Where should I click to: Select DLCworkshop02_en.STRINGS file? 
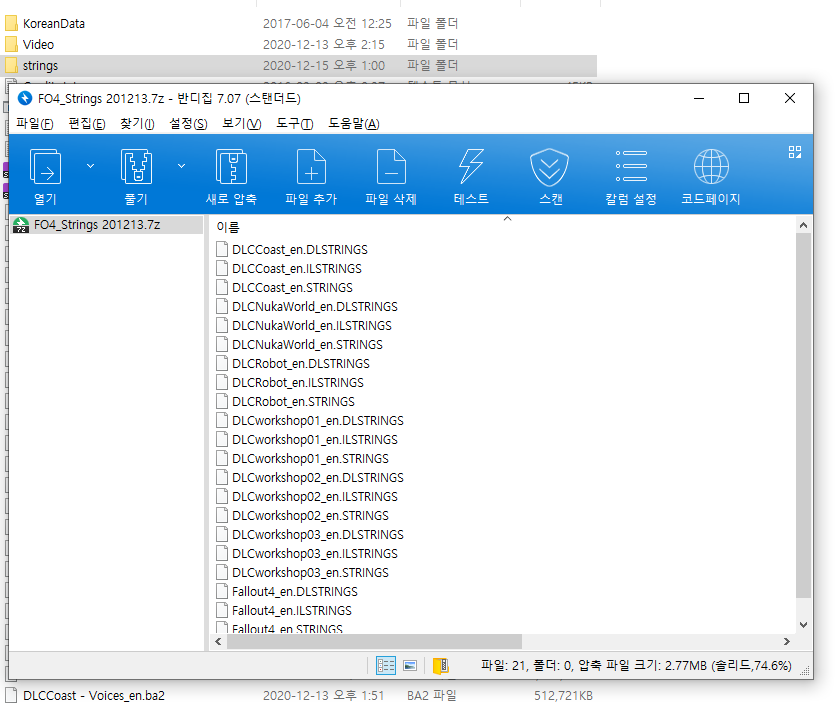(310, 516)
